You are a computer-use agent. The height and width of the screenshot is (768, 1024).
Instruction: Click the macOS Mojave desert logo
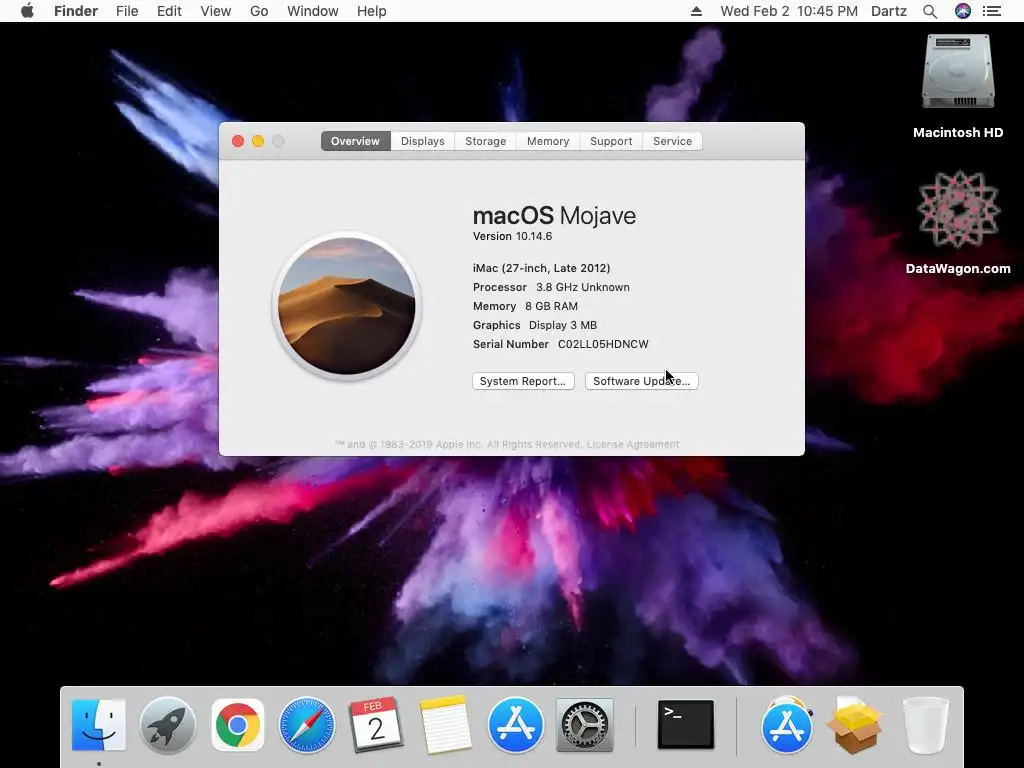[347, 306]
